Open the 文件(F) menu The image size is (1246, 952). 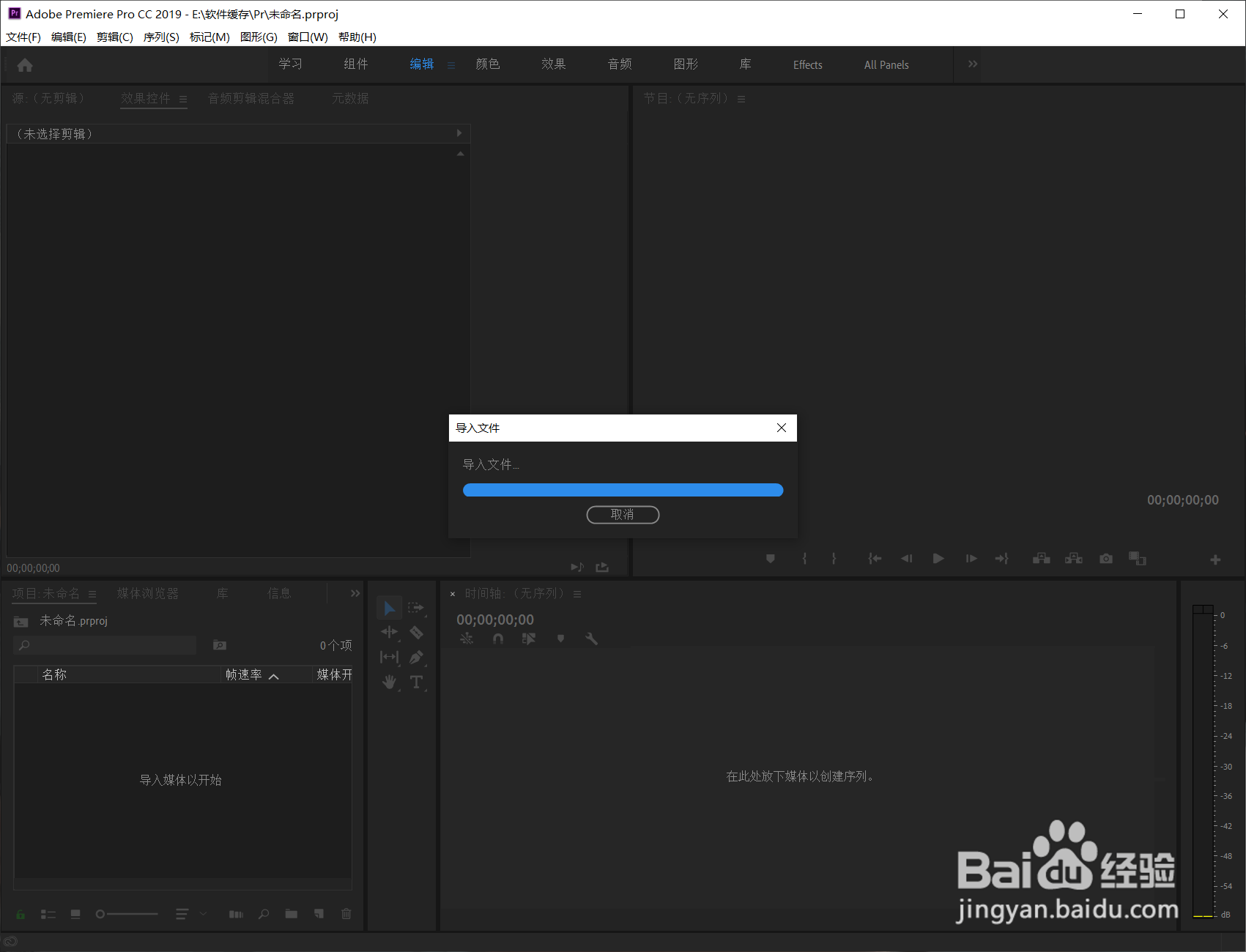(23, 37)
